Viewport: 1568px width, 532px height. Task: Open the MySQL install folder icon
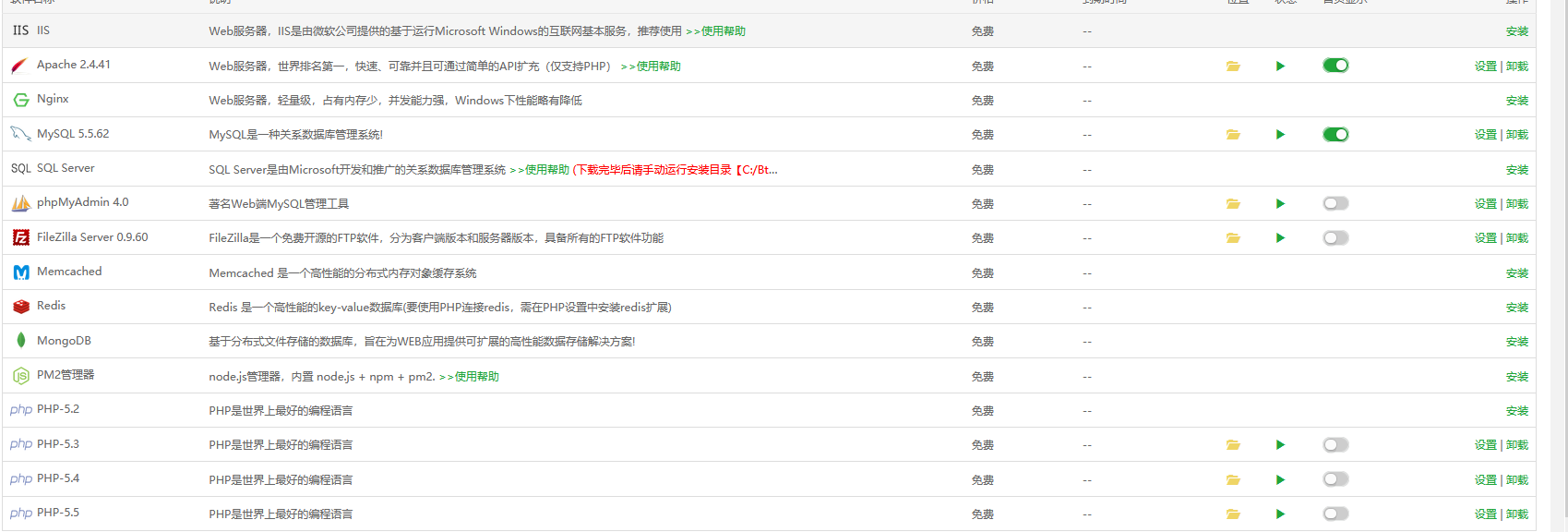coord(1233,134)
